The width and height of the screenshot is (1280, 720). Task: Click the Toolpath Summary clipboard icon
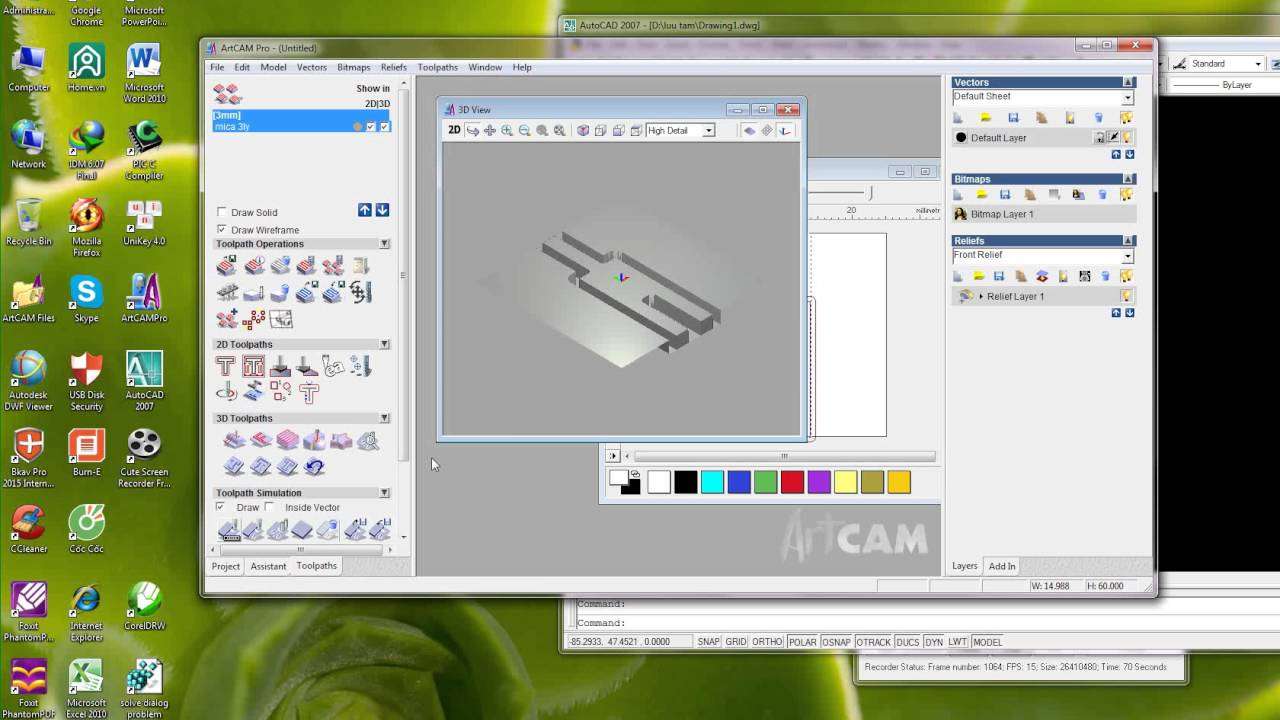pos(360,265)
